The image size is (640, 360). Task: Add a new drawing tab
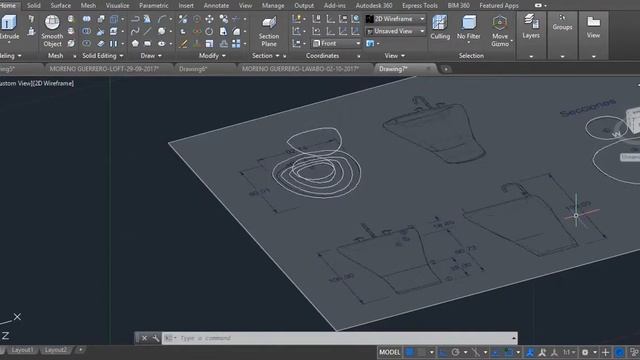click(445, 69)
